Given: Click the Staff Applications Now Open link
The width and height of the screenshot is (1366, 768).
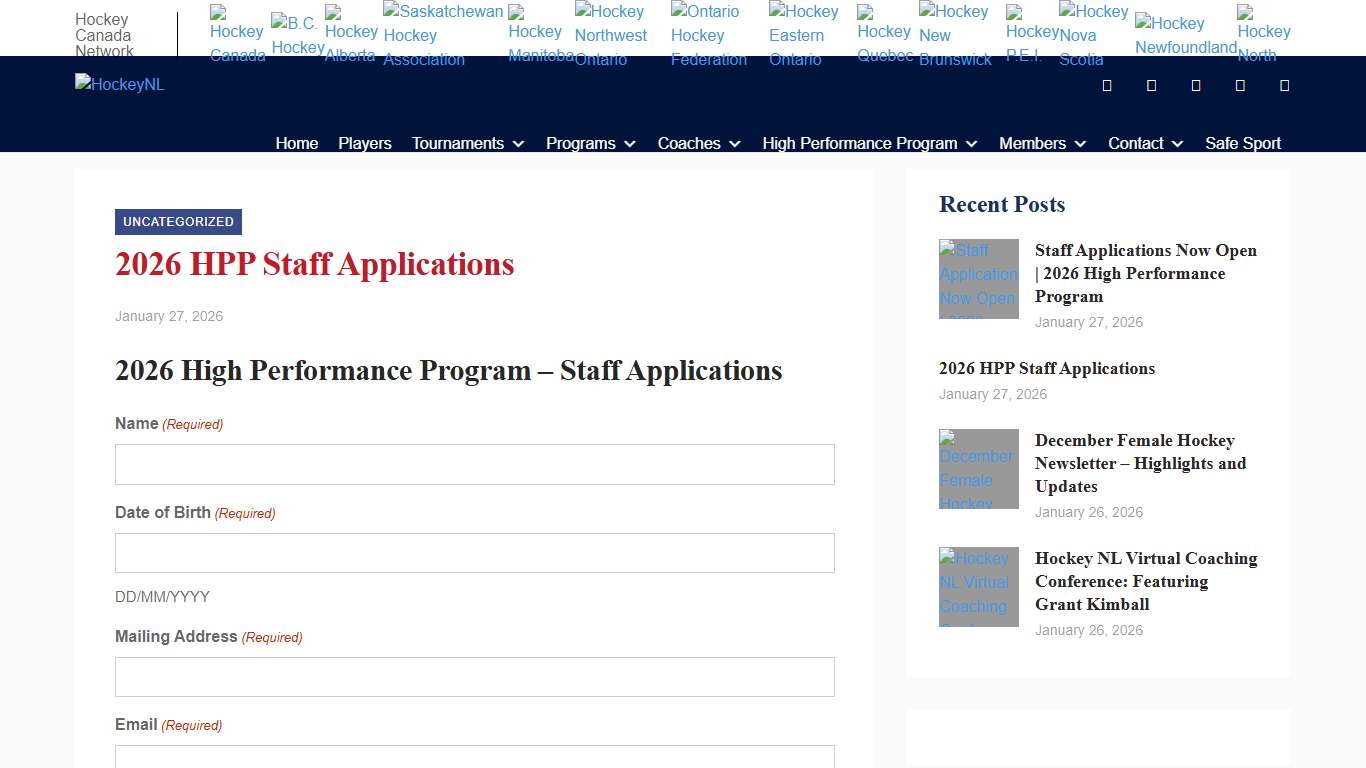Looking at the screenshot, I should coord(1145,273).
